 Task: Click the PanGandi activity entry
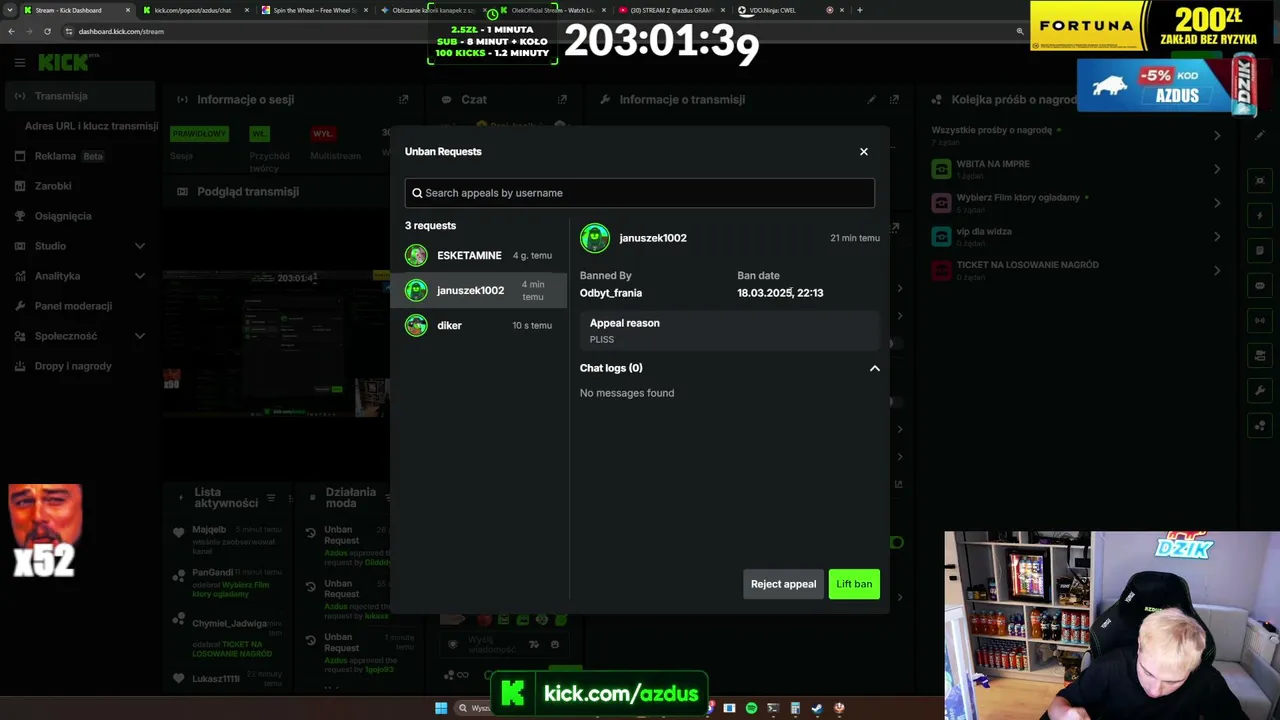click(x=230, y=585)
